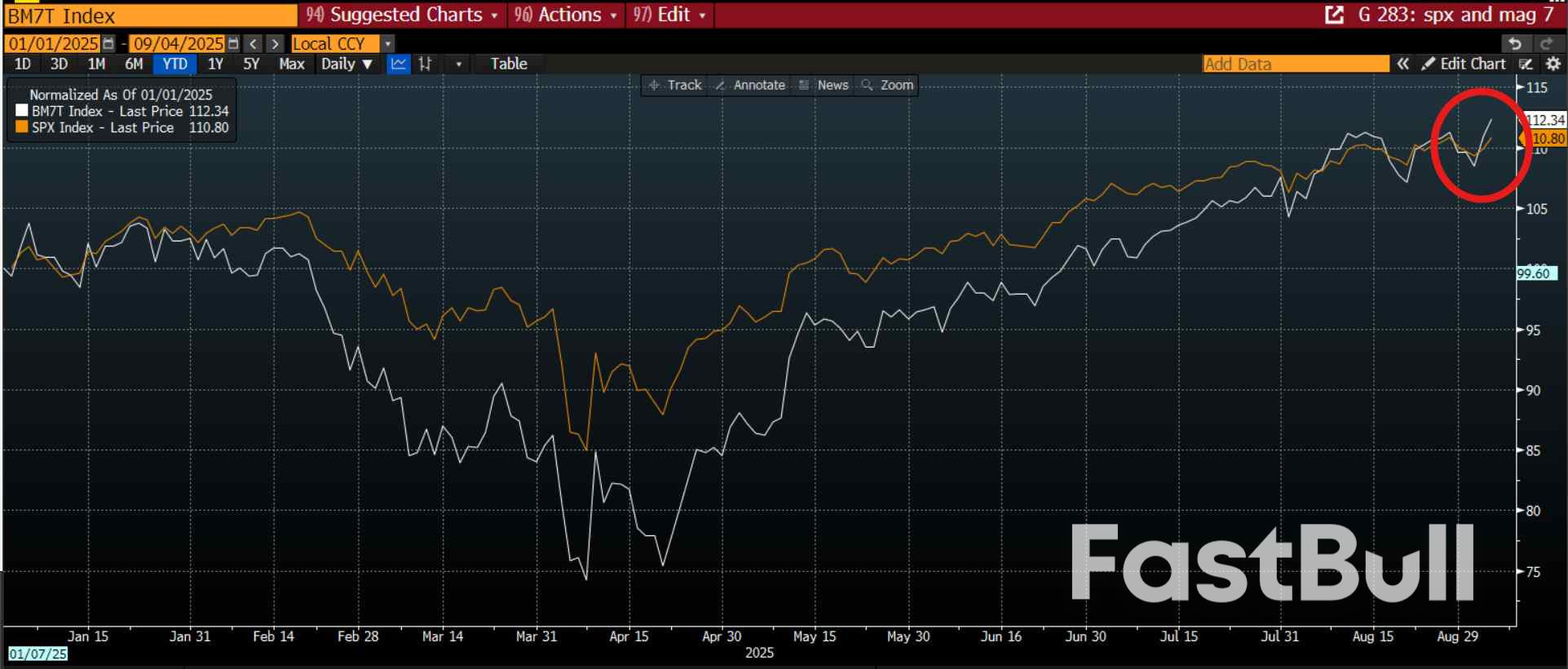Open chart settings gear

pos(1553,64)
